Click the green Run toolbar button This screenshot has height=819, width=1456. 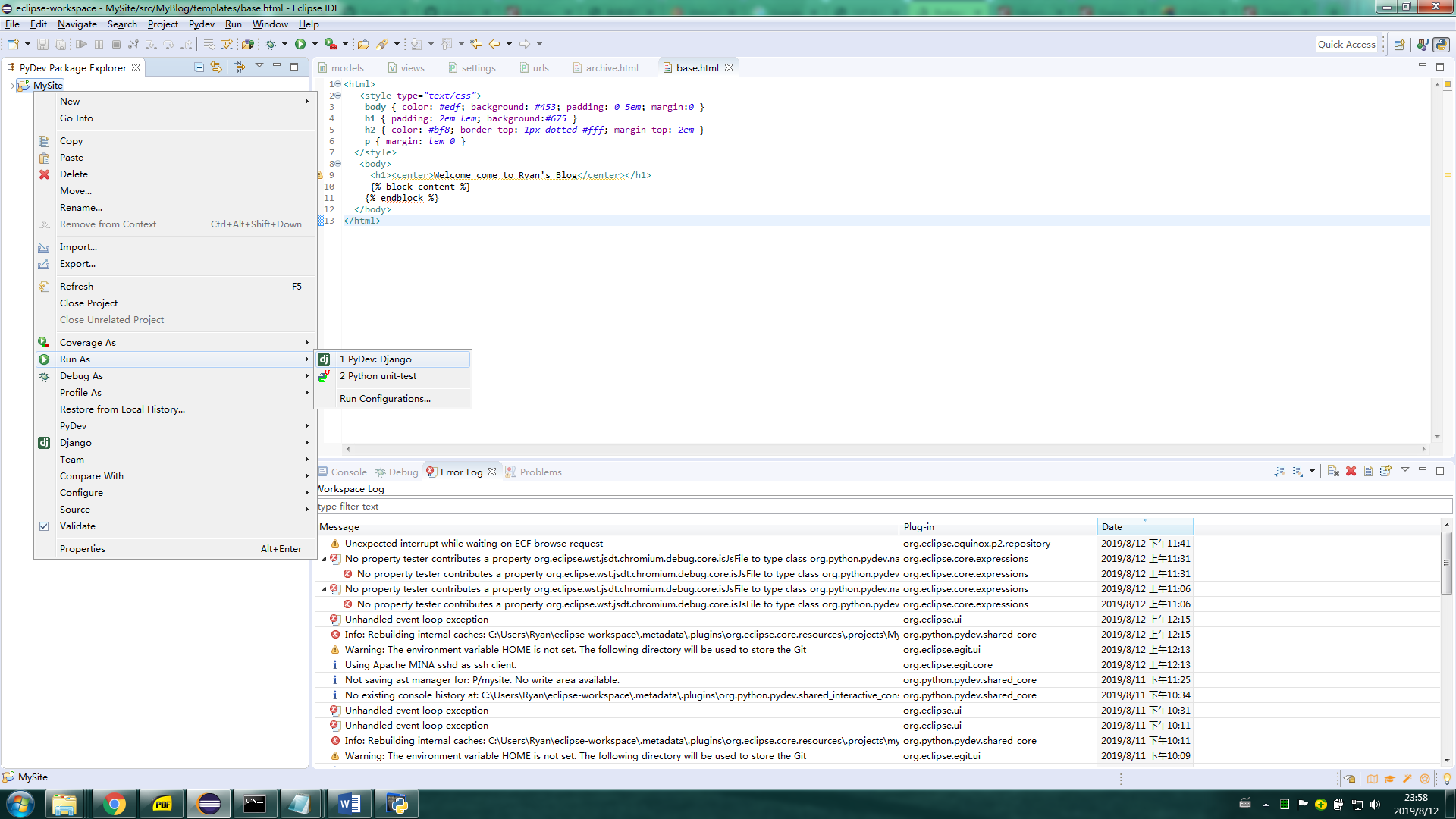pos(300,45)
